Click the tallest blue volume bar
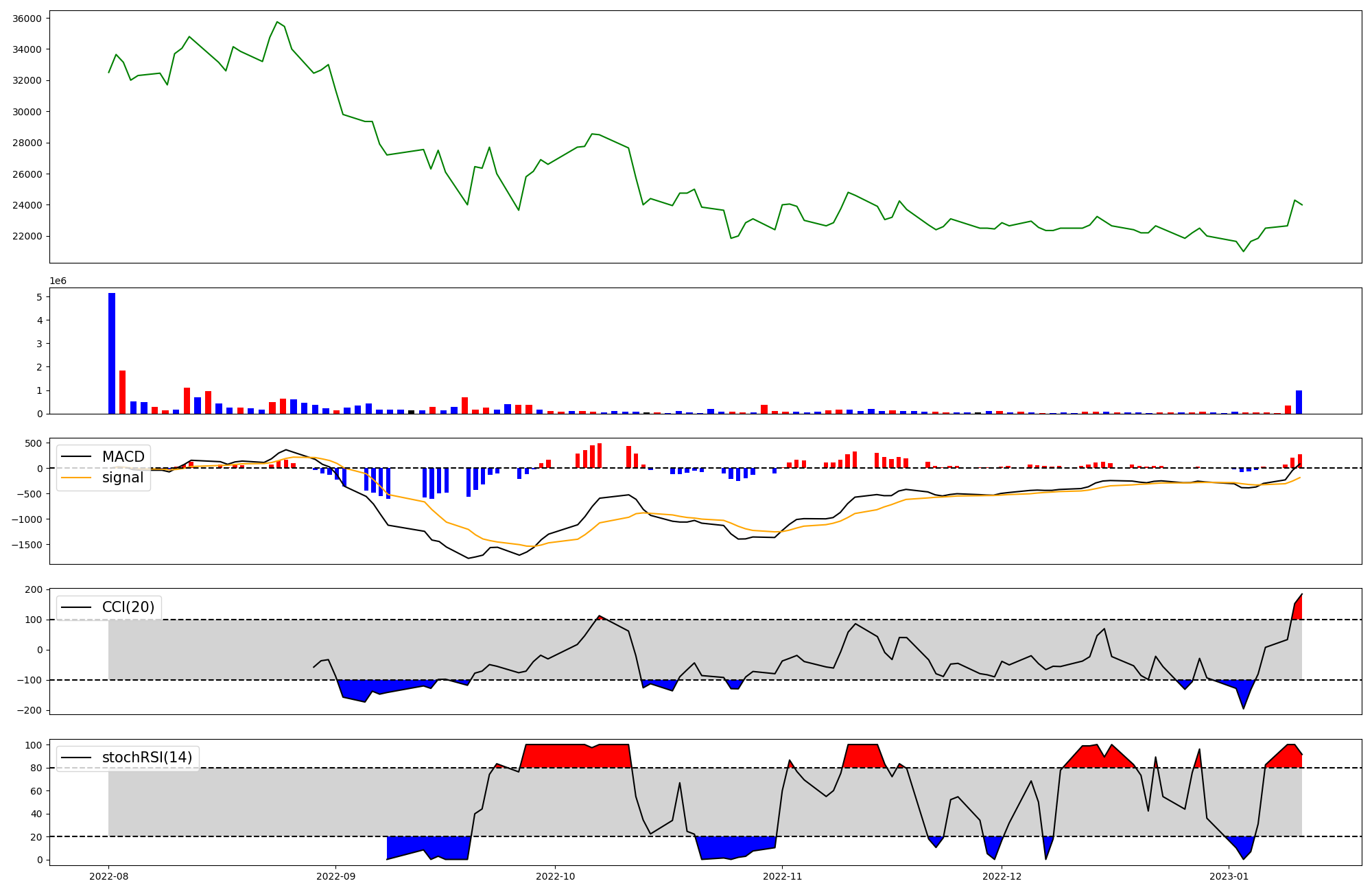The image size is (1372, 892). 112,353
